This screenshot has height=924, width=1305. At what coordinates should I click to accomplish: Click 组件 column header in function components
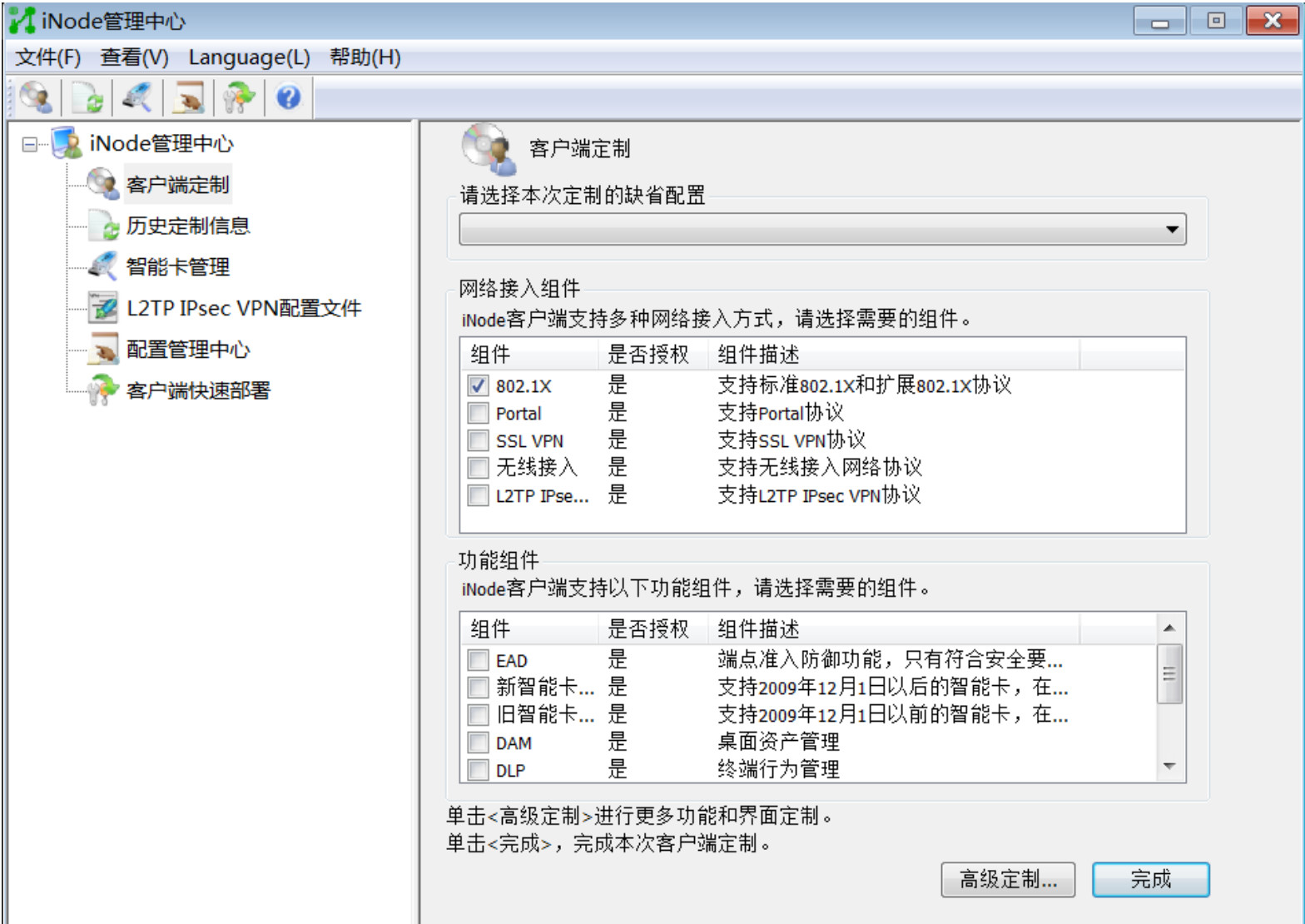pos(528,628)
